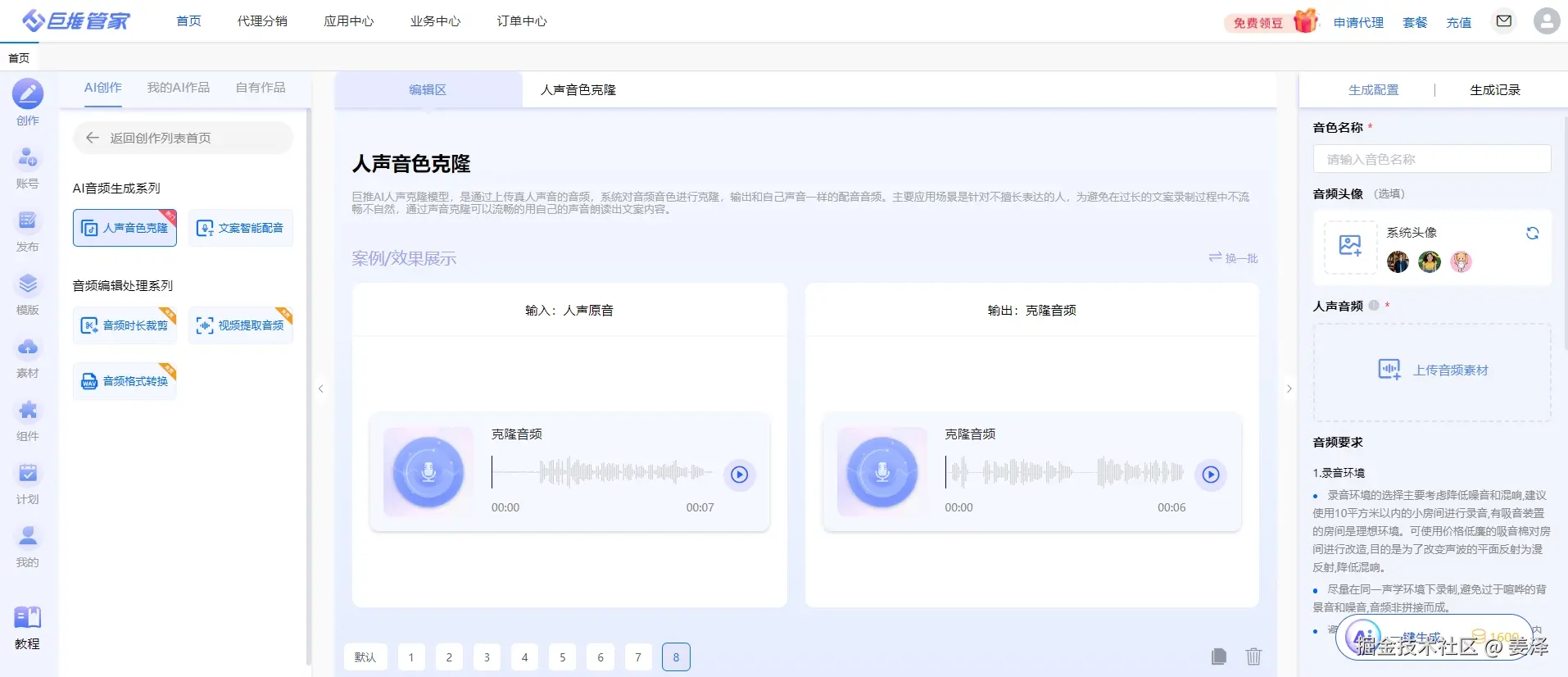
Task: Select the 视频提取音频 tool
Action: tap(241, 325)
